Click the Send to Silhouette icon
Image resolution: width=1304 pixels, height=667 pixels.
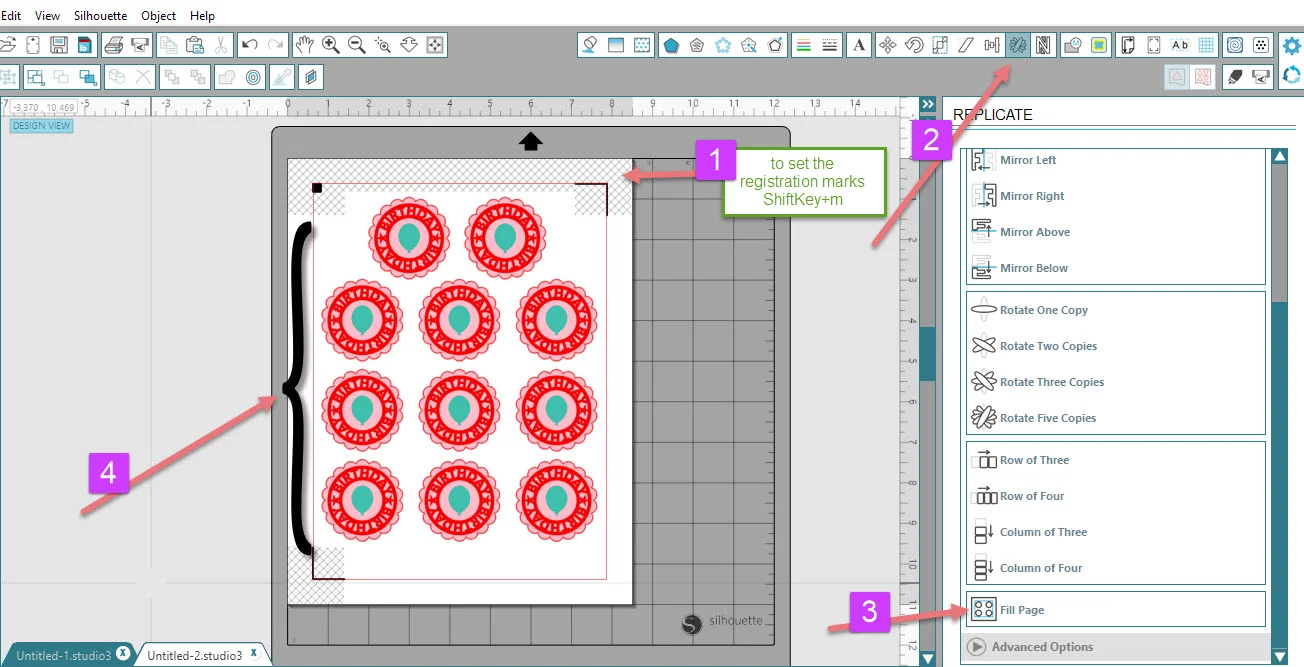click(x=140, y=45)
